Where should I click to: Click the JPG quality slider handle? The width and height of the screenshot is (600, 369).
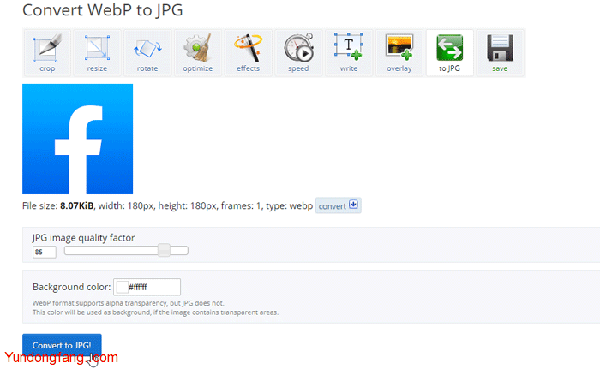[x=165, y=250]
